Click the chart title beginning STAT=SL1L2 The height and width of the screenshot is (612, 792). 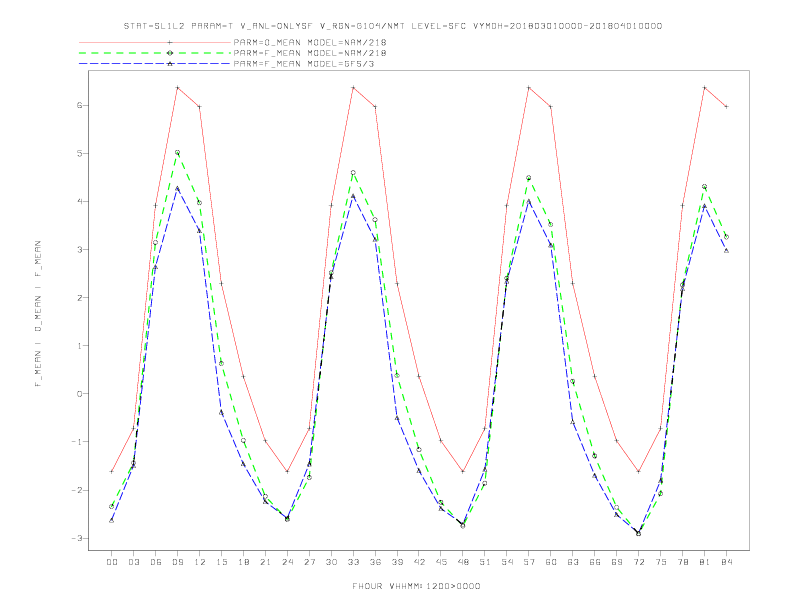[x=393, y=26]
